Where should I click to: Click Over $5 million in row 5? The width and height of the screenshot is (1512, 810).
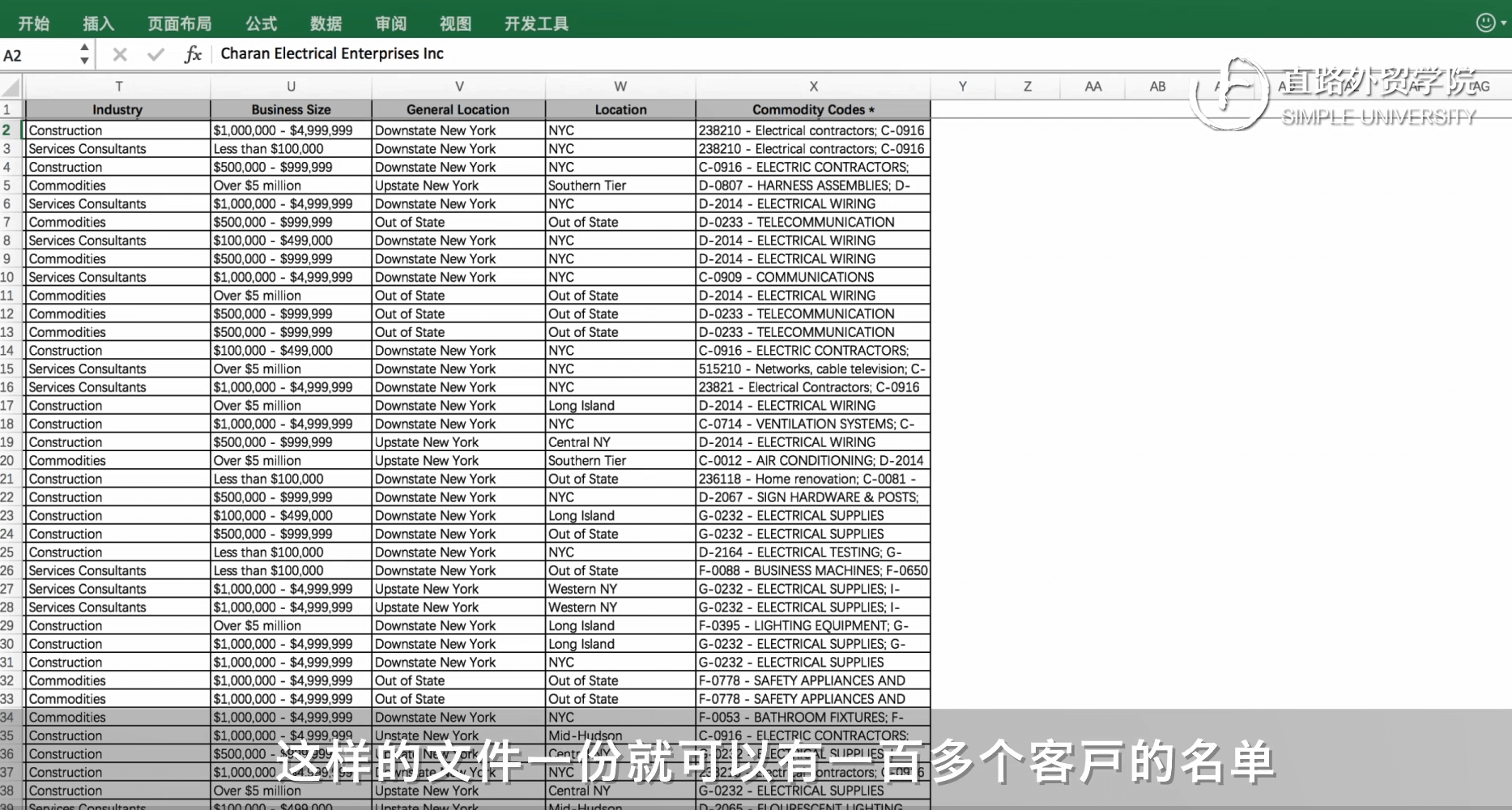(x=291, y=185)
